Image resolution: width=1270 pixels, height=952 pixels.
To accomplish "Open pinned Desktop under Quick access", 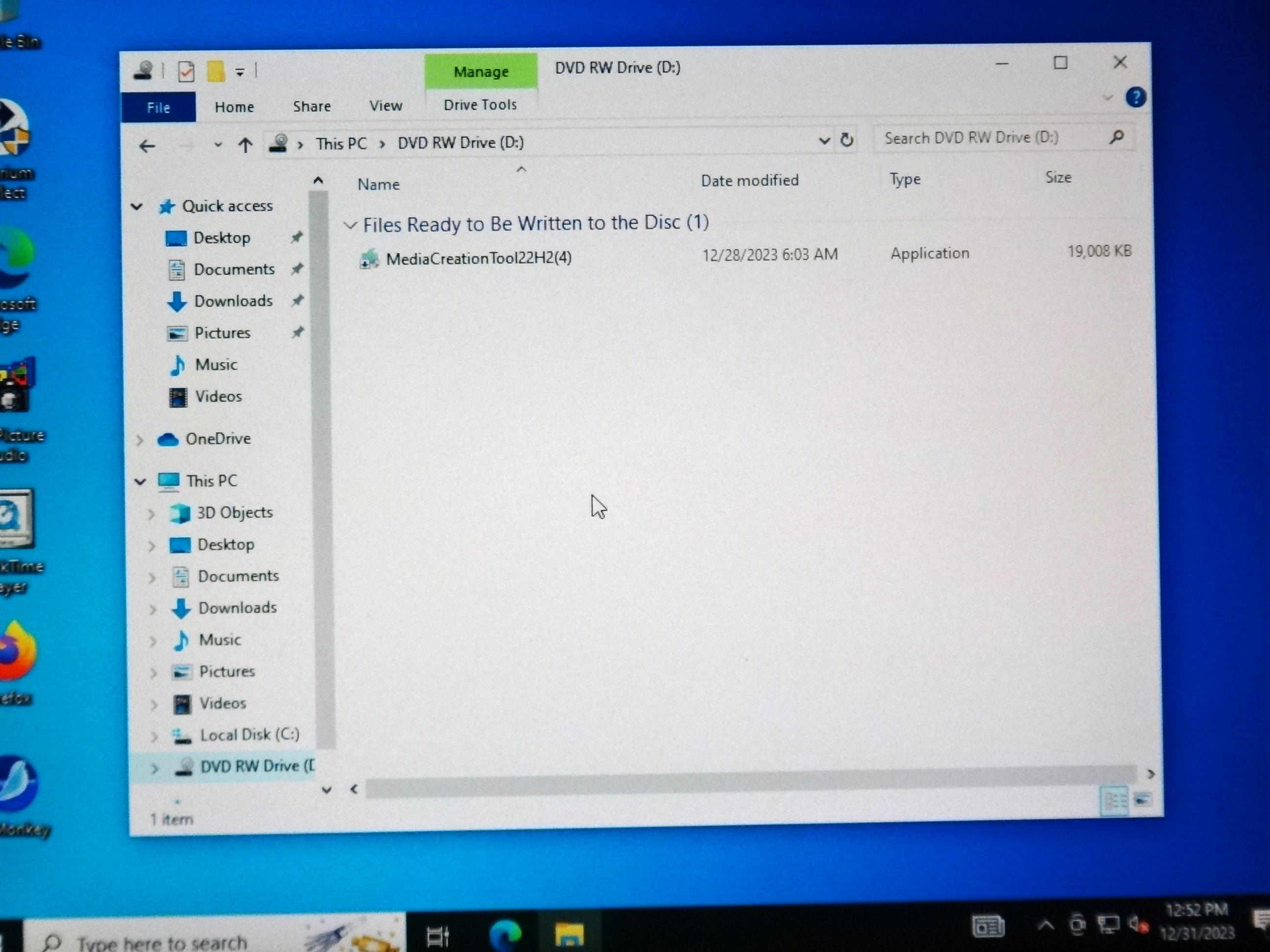I will click(x=221, y=238).
